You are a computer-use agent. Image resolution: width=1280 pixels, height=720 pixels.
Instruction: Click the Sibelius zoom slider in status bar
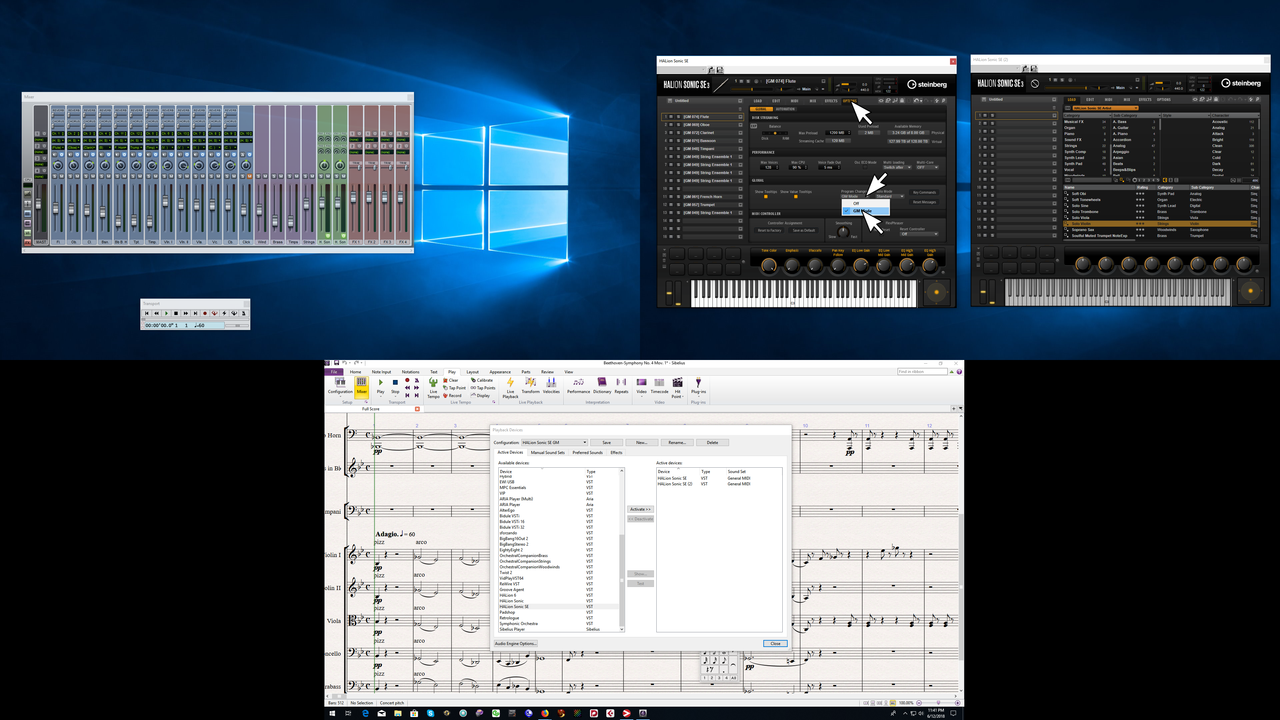tap(938, 702)
